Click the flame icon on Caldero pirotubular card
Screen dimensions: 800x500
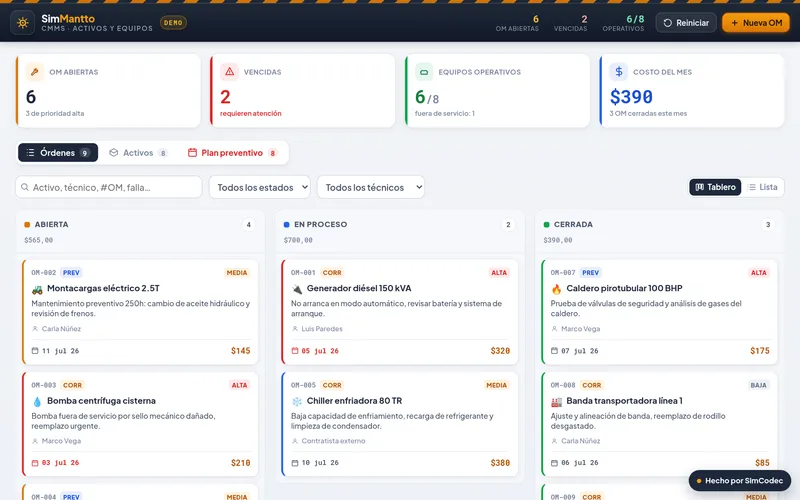pyautogui.click(x=556, y=289)
